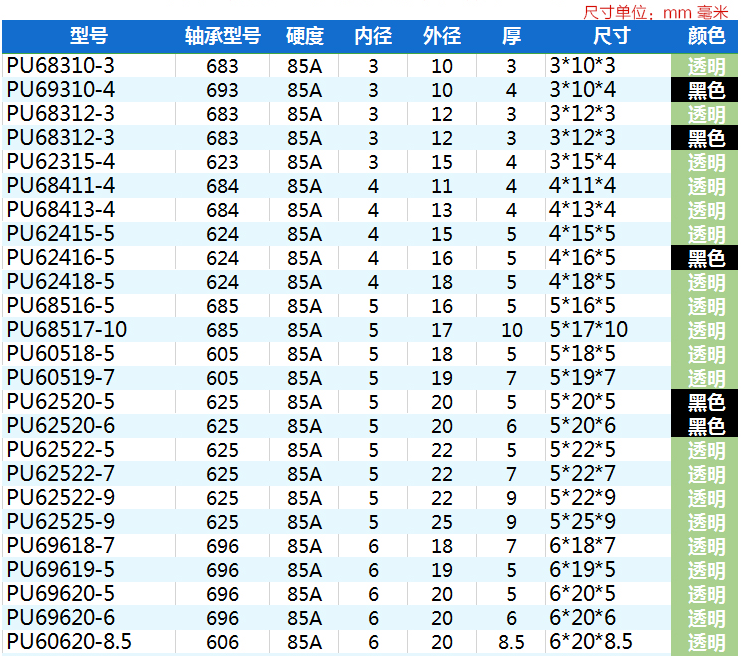Click the bearing model 623 cell
This screenshot has height=656, width=741.
pyautogui.click(x=222, y=162)
